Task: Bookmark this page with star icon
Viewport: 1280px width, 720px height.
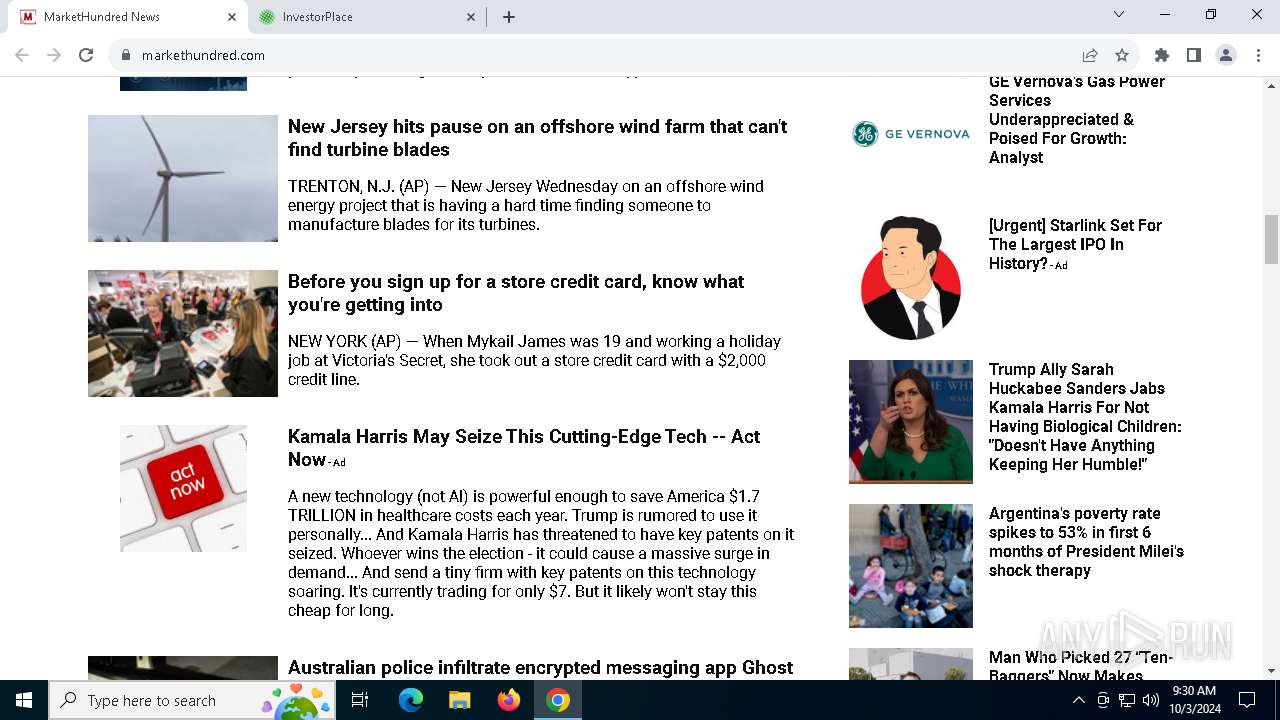Action: pyautogui.click(x=1122, y=55)
